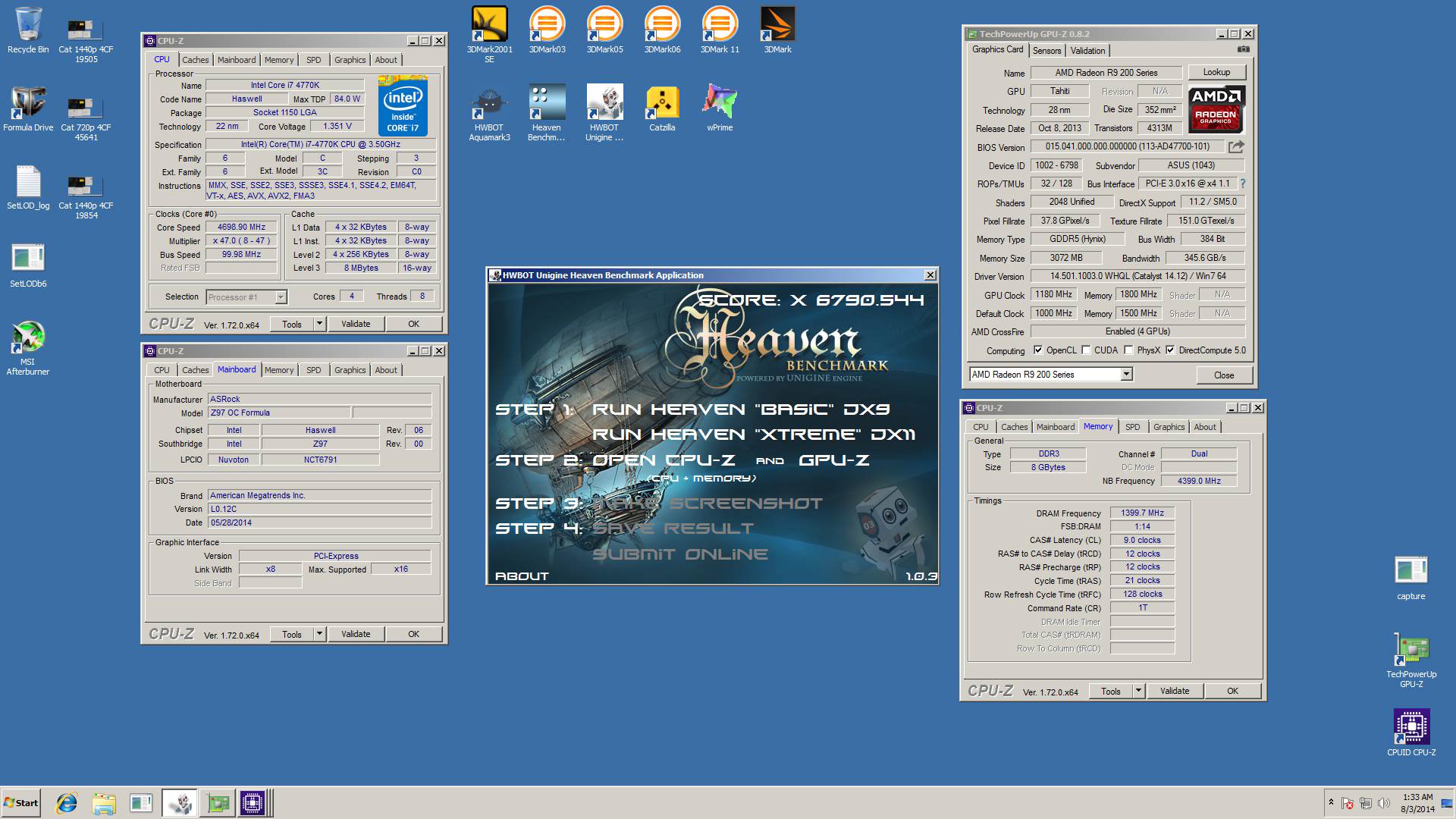Click Run Heaven "Basic" DX9 in HWBOT
The width and height of the screenshot is (1456, 819).
[x=741, y=409]
